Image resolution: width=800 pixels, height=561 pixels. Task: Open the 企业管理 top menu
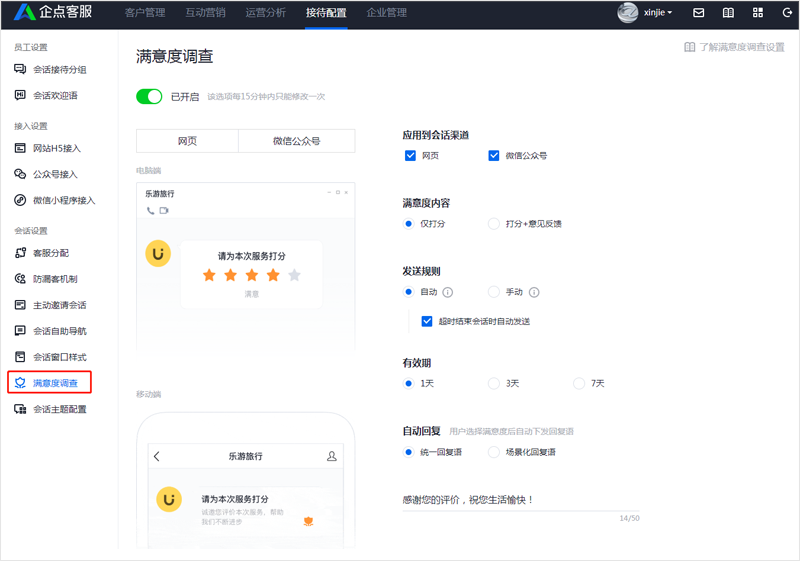[386, 13]
